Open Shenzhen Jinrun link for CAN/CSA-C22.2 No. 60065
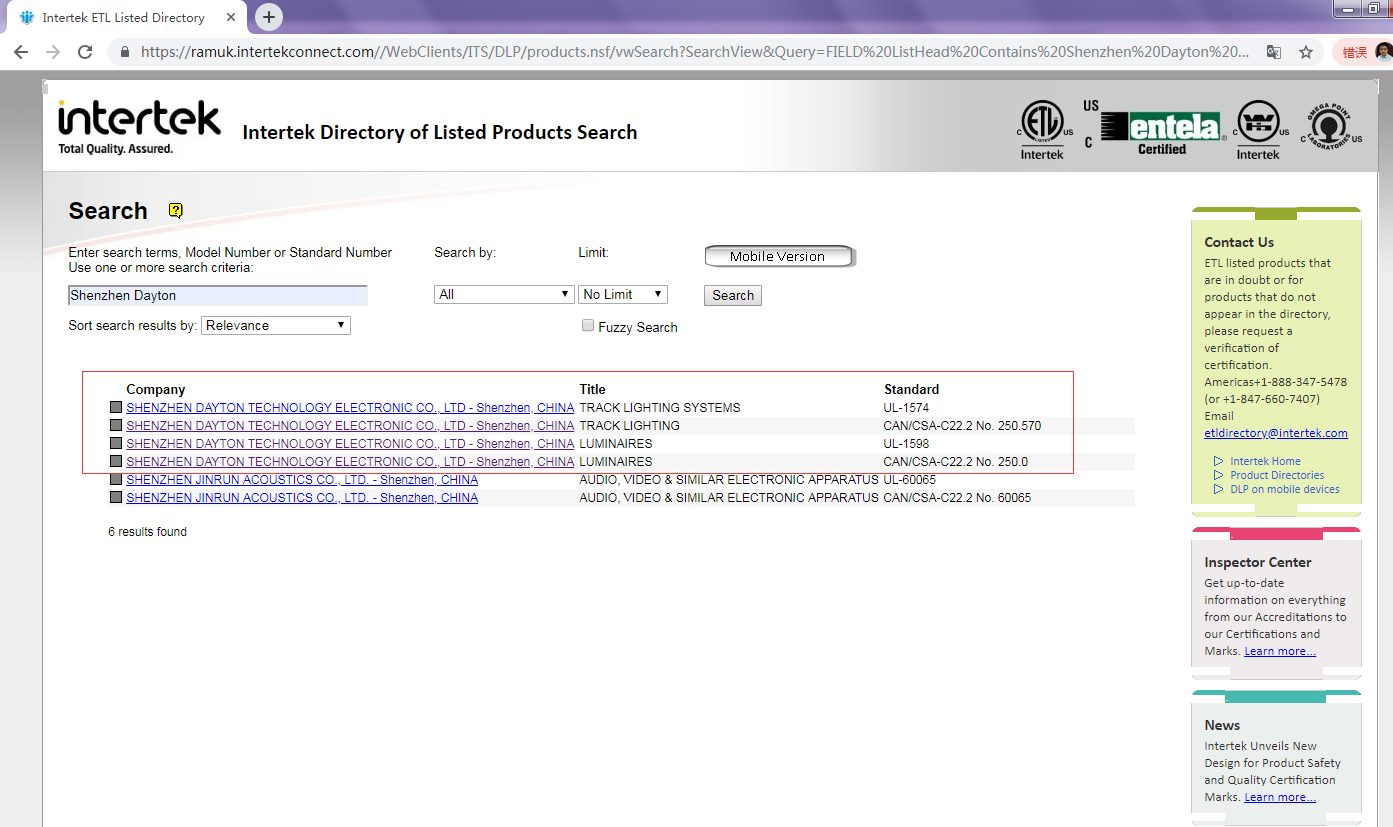 pos(302,497)
